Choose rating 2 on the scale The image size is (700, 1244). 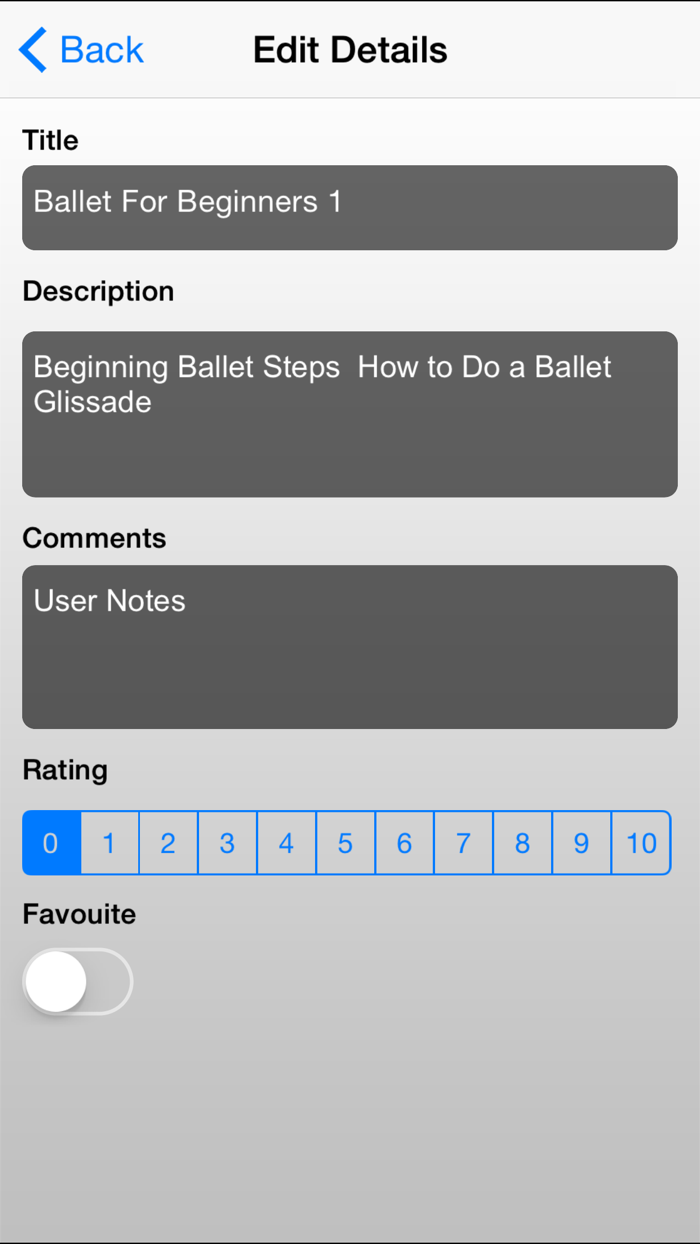(x=168, y=843)
